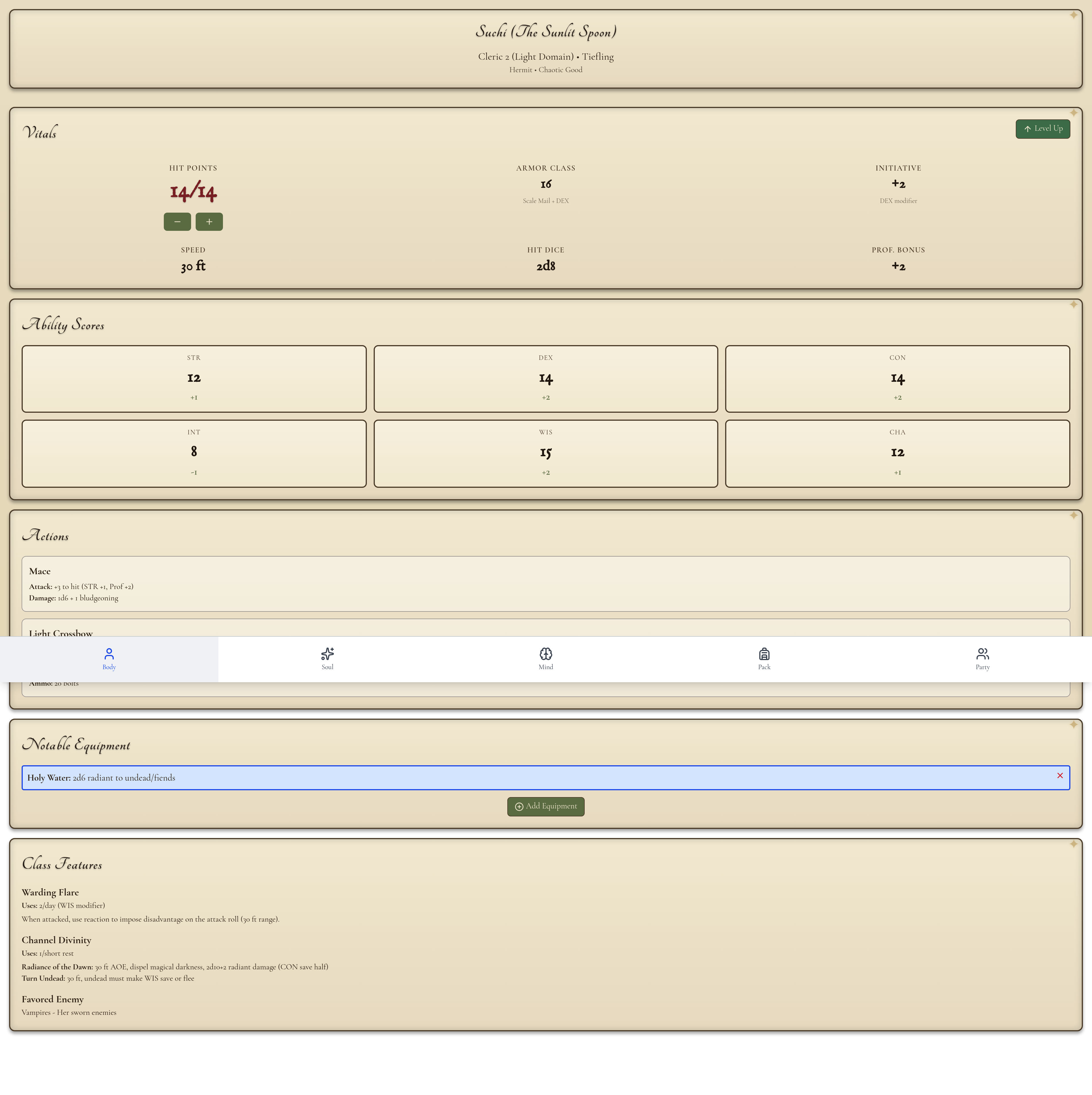Click Add Equipment button

545,806
